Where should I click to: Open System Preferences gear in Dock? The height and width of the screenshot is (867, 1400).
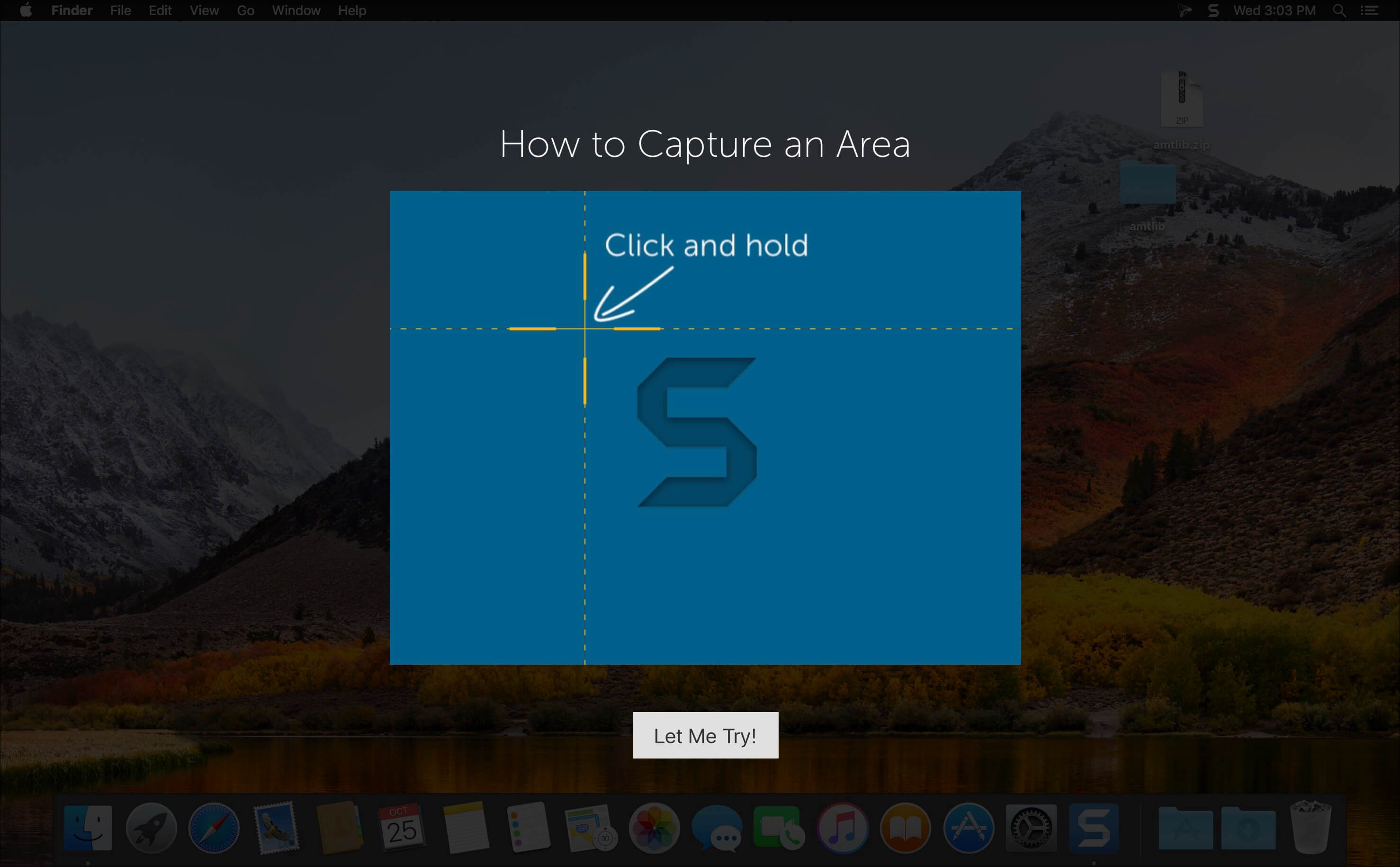1031,827
